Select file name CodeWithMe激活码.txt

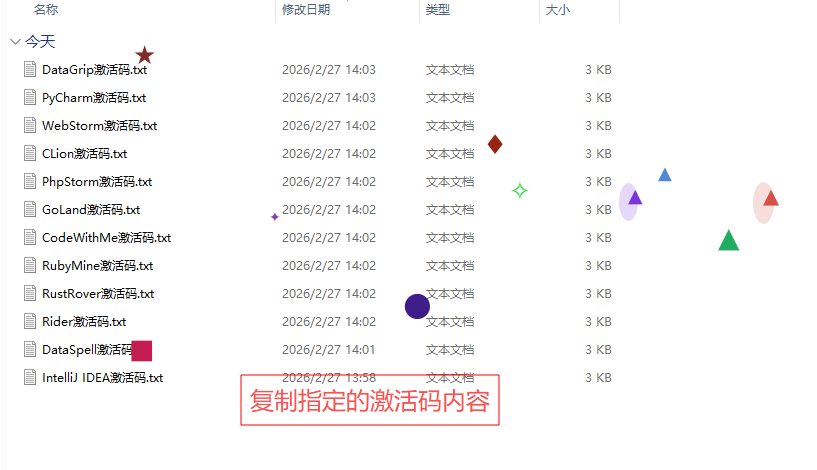click(x=106, y=238)
